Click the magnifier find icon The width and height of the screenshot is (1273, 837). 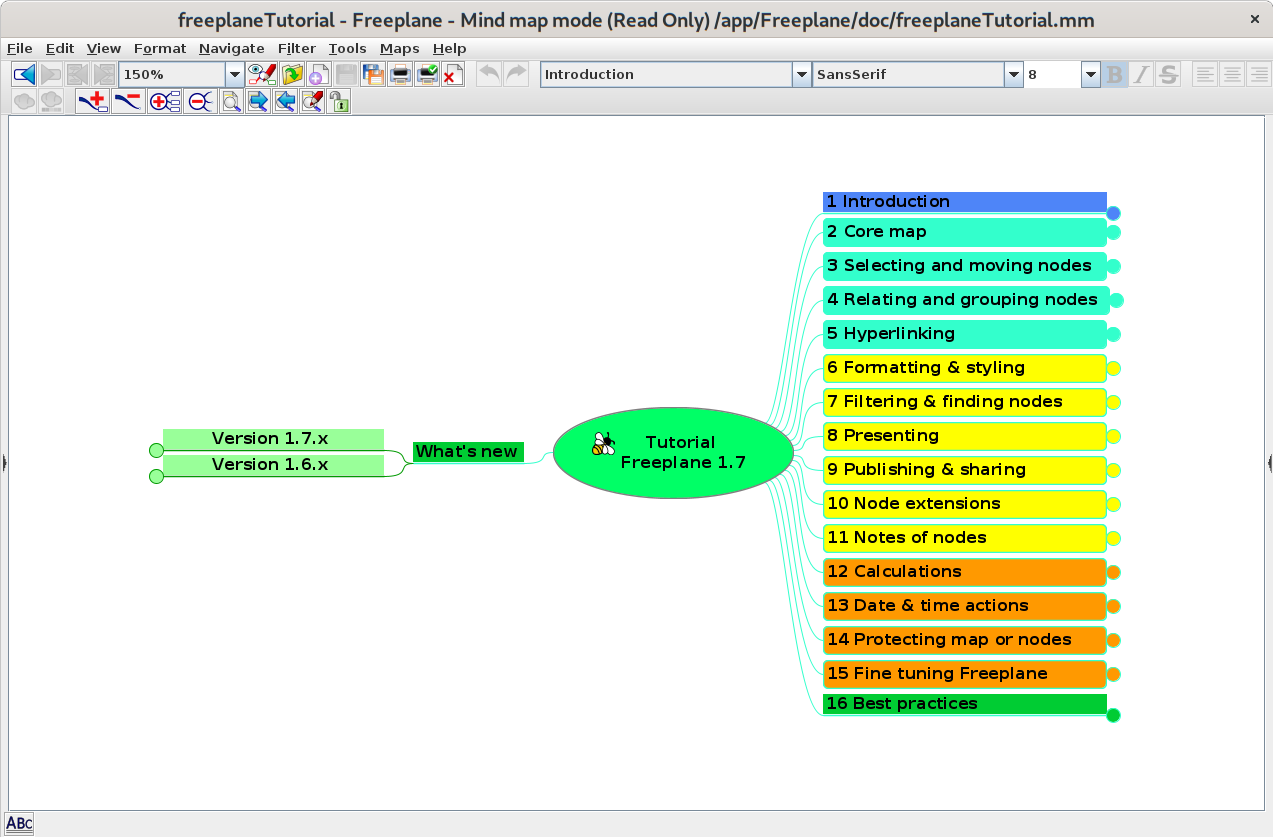coord(231,101)
